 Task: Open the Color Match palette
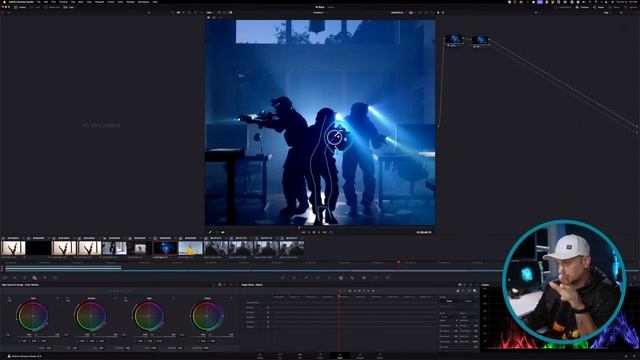pyautogui.click(x=15, y=278)
